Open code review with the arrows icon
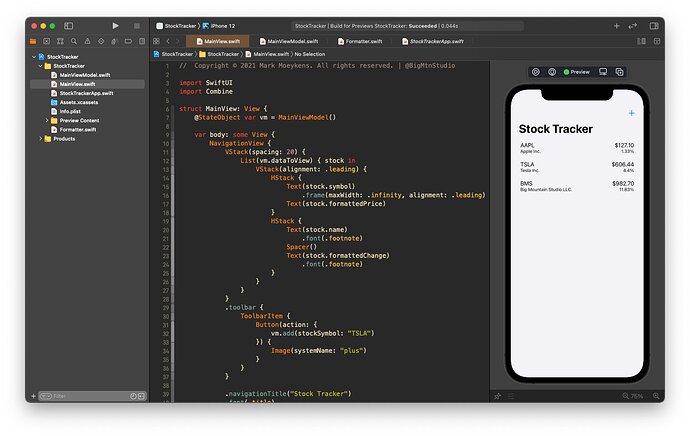 633,26
